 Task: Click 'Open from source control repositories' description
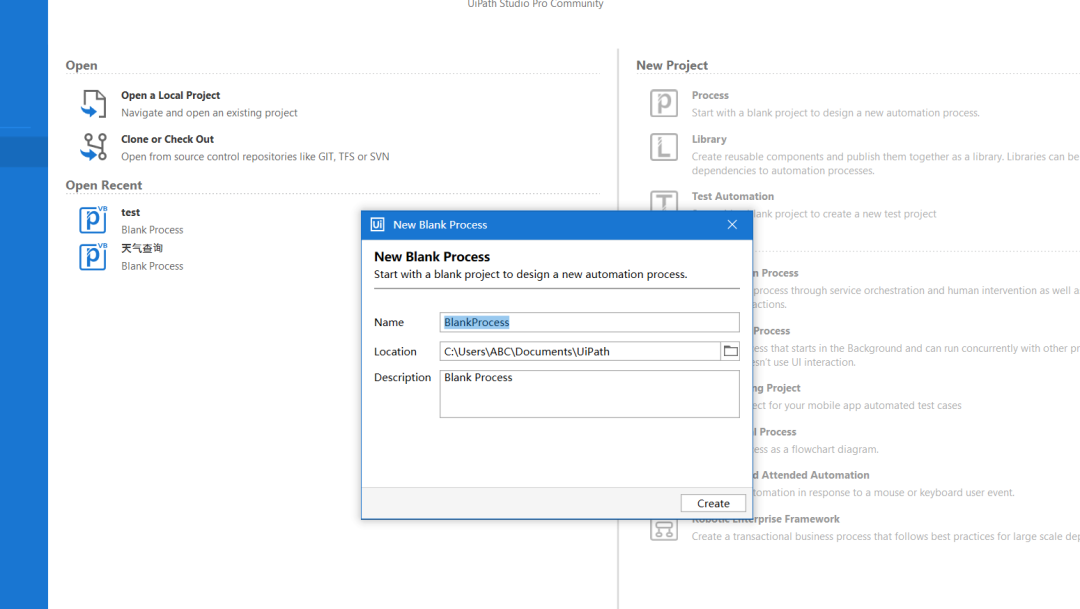coord(256,157)
